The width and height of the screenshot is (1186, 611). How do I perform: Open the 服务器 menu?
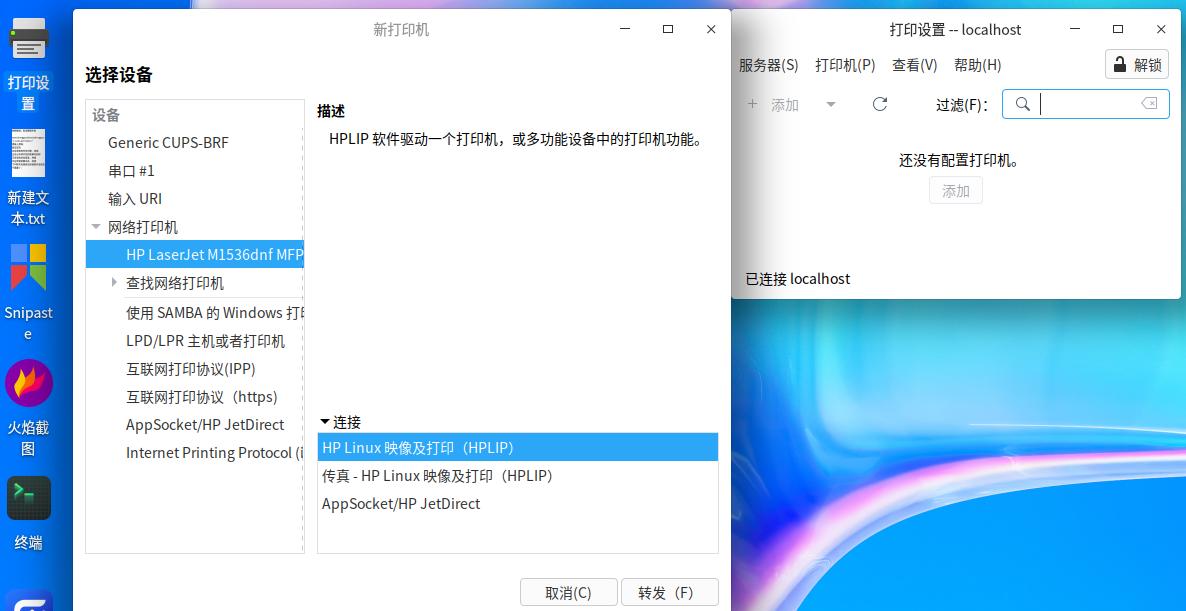767,65
